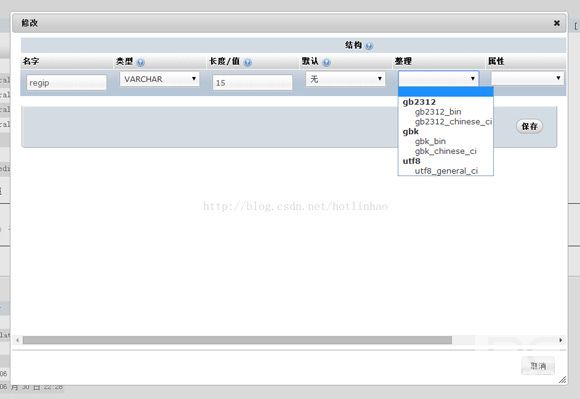The width and height of the screenshot is (580, 399).
Task: Click the 保存 save button
Action: (x=529, y=126)
